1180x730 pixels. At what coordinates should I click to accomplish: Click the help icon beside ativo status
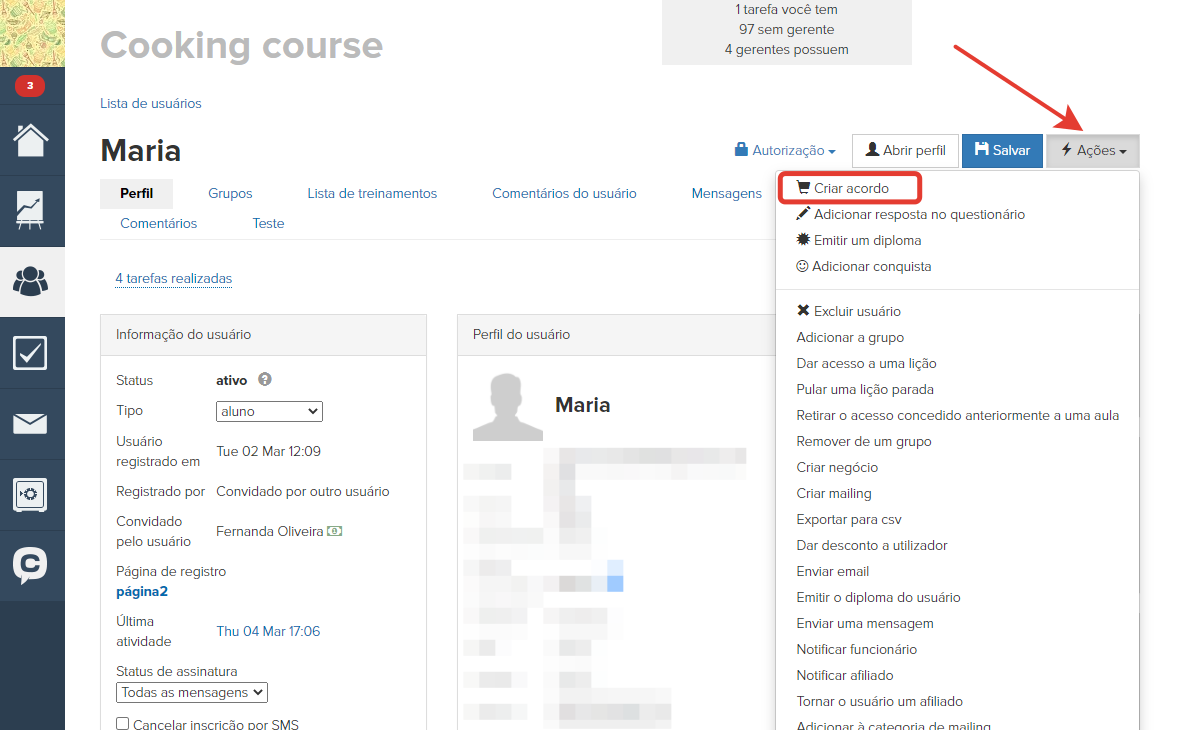tap(265, 380)
